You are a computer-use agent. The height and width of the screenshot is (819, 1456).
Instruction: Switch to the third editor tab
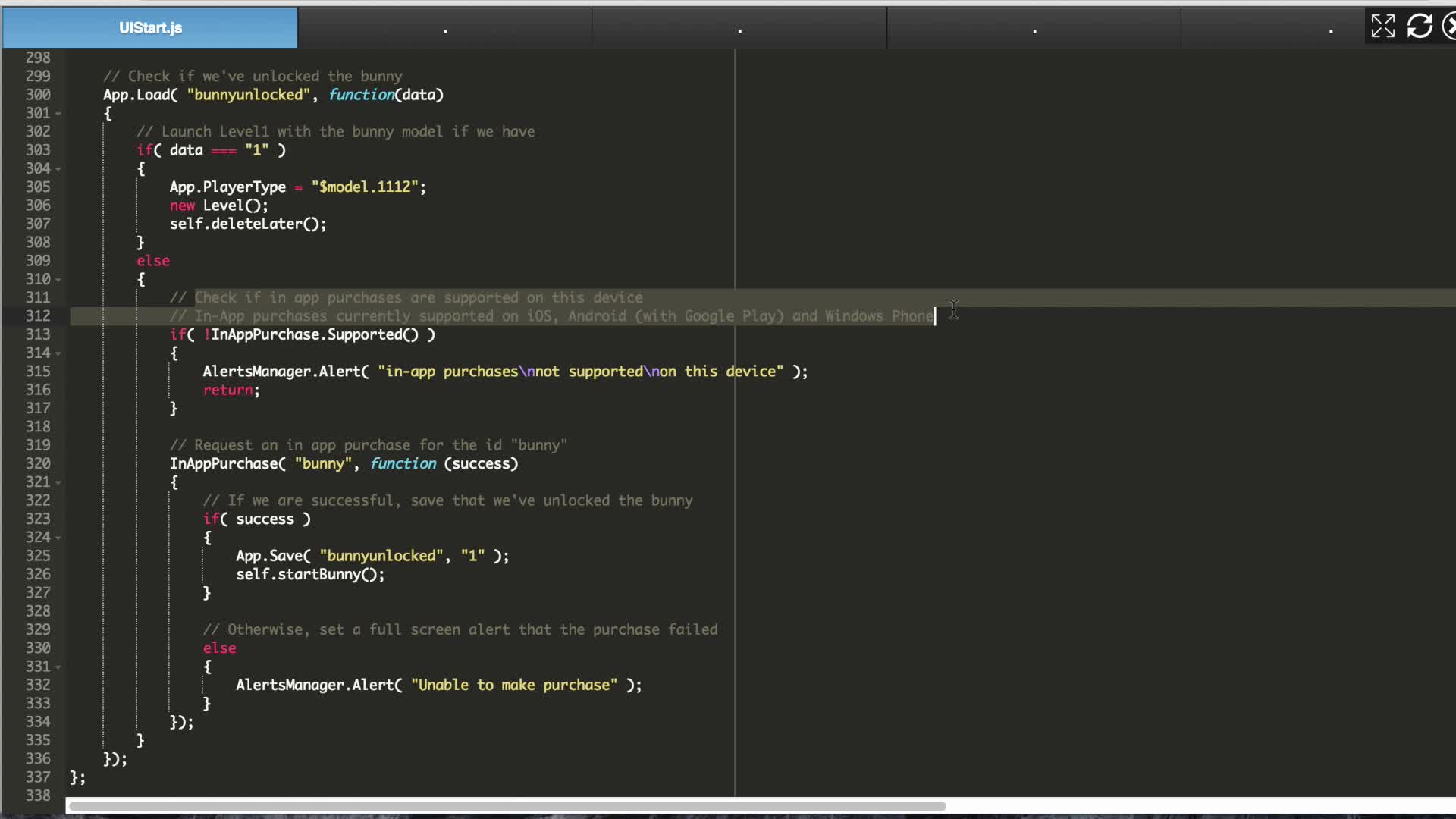[739, 27]
